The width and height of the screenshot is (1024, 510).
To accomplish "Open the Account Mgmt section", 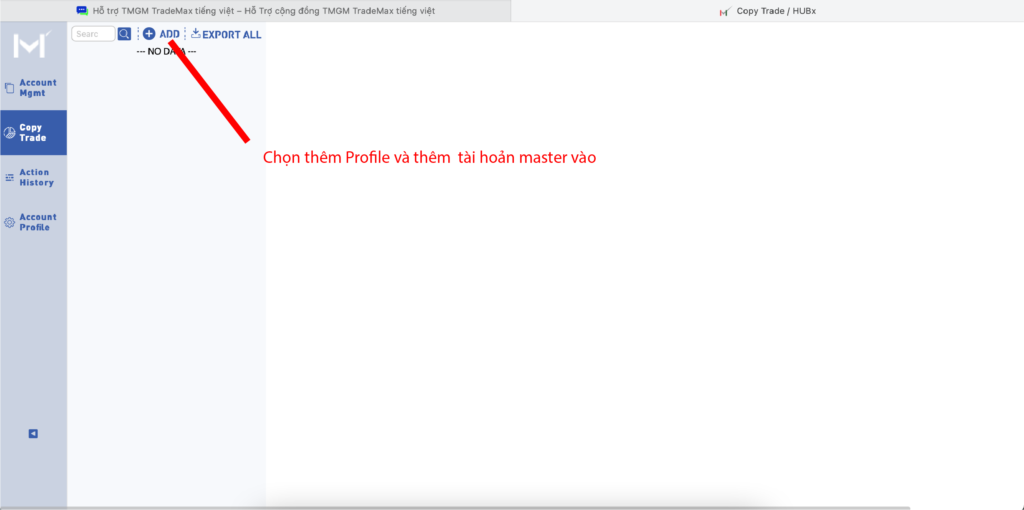I will 33,88.
